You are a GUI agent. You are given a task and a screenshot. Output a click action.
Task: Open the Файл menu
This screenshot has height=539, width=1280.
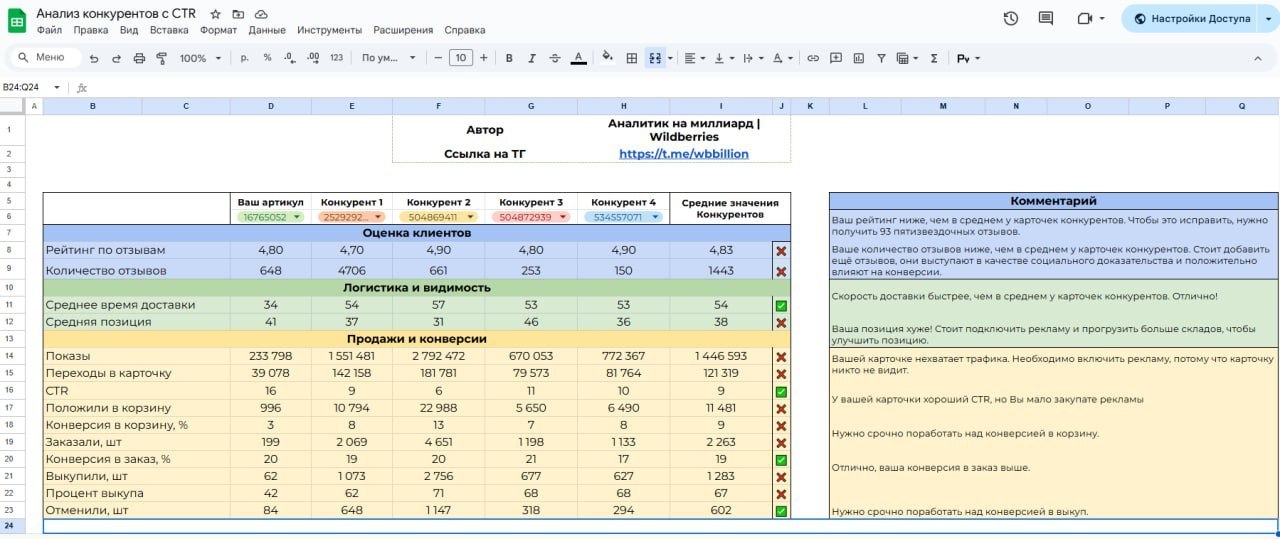pyautogui.click(x=49, y=30)
